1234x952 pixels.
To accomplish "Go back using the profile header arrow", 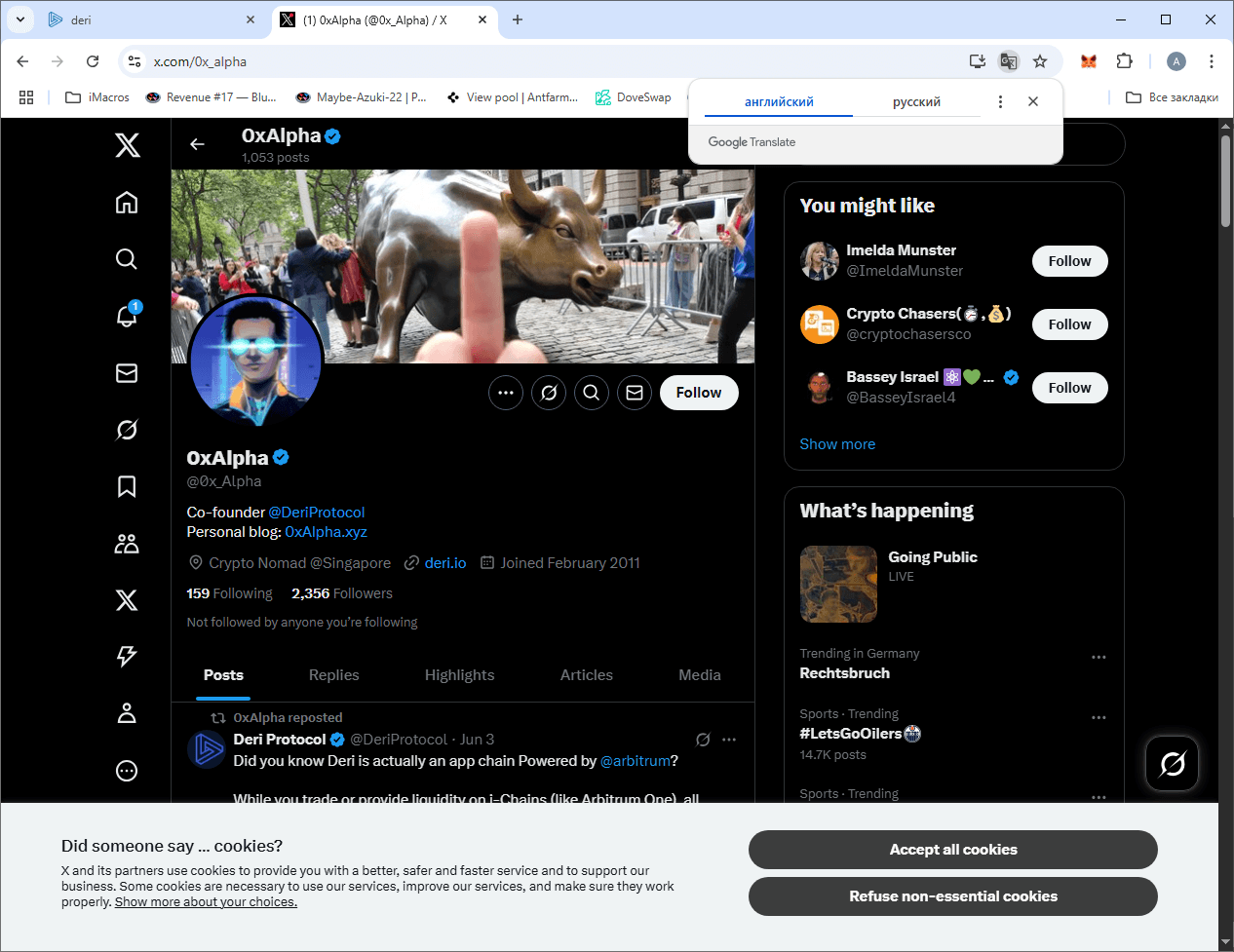I will point(197,144).
